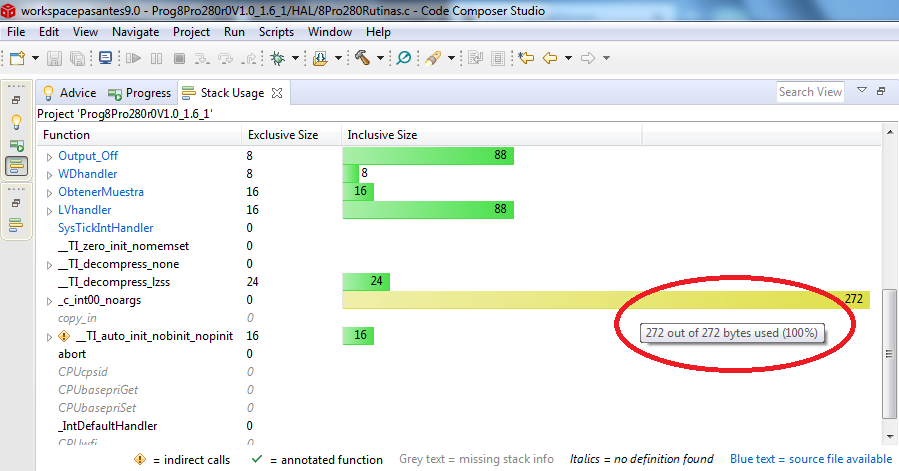Click the Resume debug icon
This screenshot has width=899, height=471.
point(134,58)
